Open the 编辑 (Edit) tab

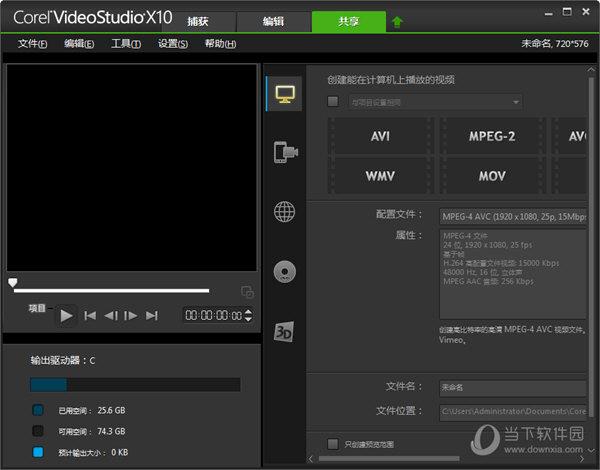(x=273, y=21)
